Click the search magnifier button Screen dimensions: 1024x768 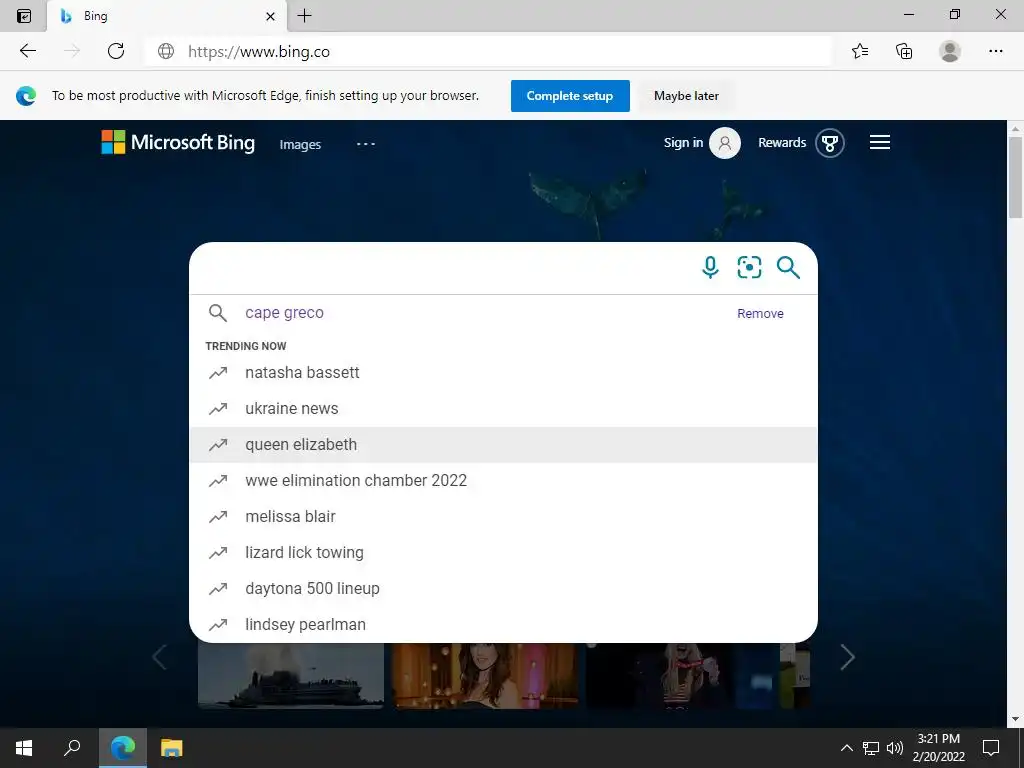pyautogui.click(x=788, y=267)
